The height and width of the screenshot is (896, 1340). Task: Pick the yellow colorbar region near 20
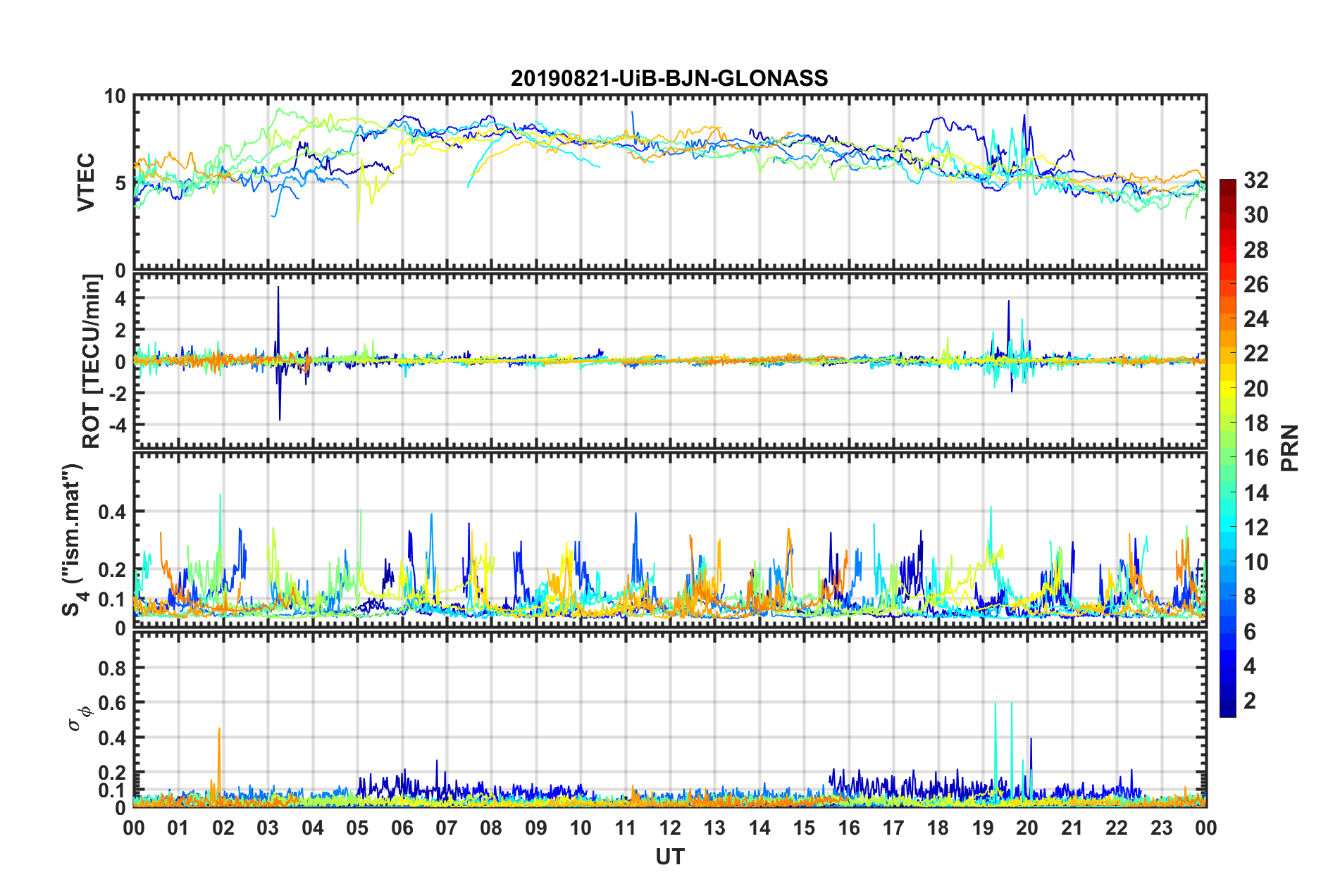[1228, 389]
